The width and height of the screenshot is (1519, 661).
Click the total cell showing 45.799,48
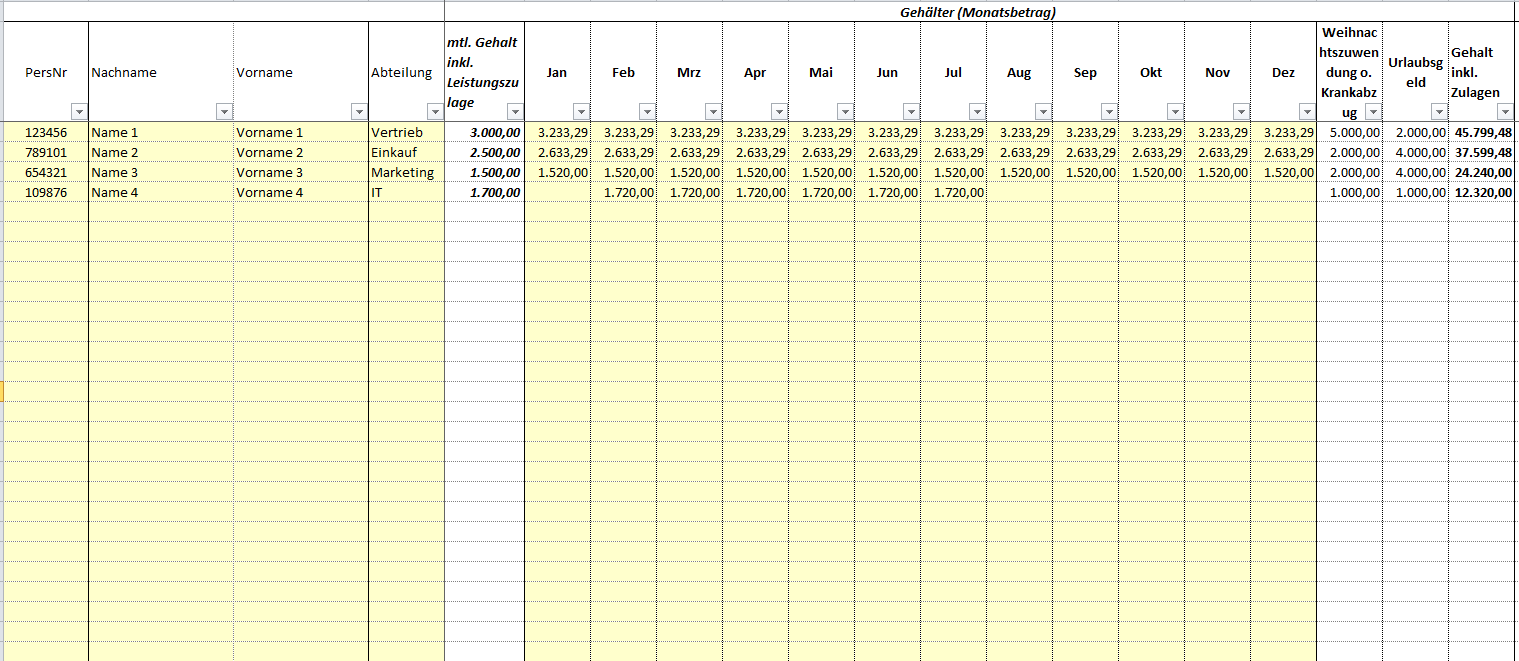1482,132
